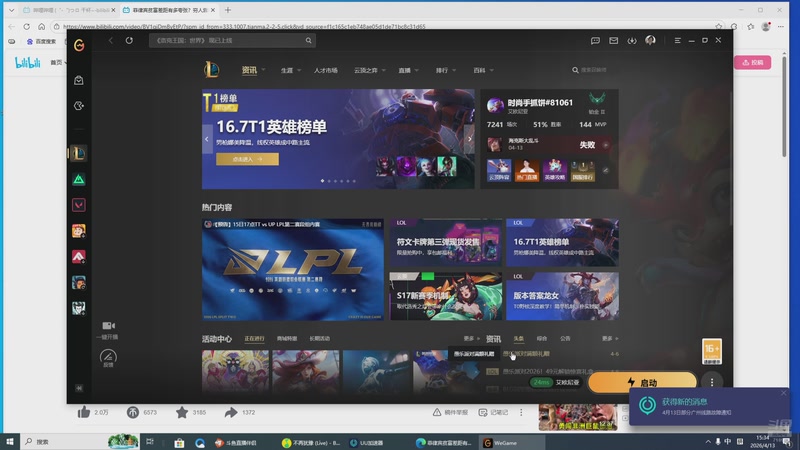Viewport: 800px width, 450px height.
Task: Click the LPL preview card thumbnail
Action: click(293, 270)
